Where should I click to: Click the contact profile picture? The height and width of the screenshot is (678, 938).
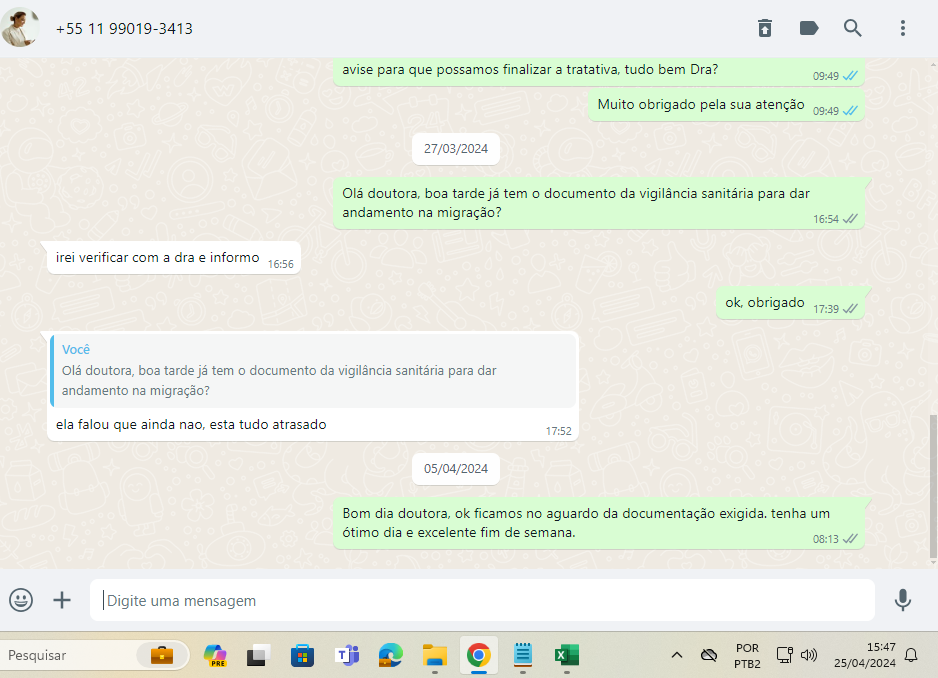[x=20, y=28]
